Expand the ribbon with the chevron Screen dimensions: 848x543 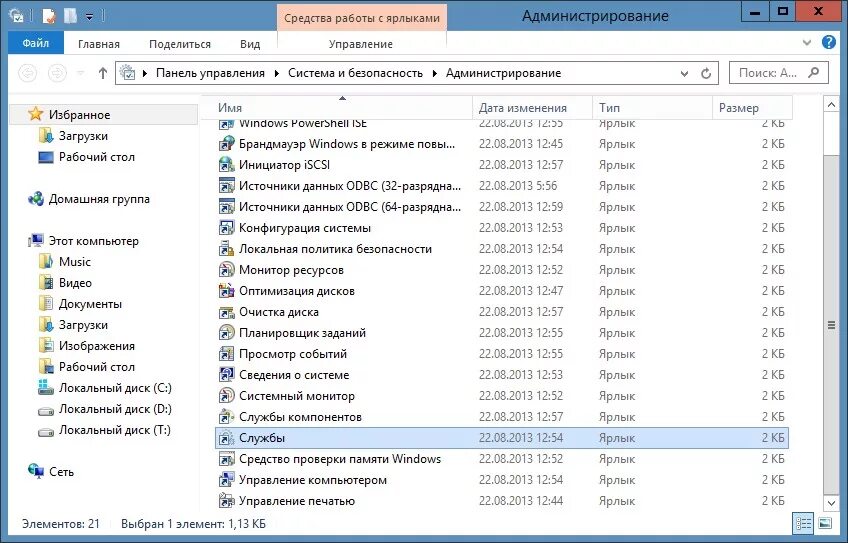807,43
